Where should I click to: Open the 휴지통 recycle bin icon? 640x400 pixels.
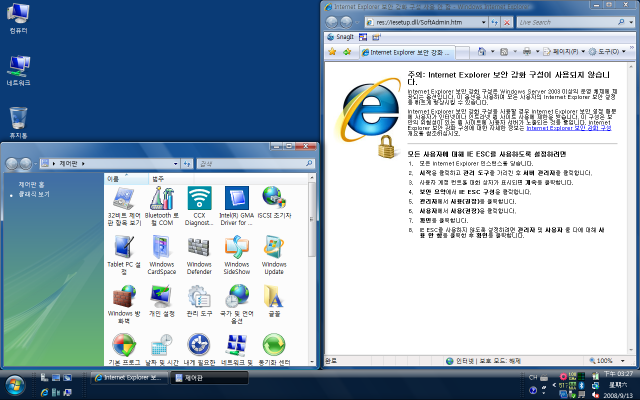(18, 122)
